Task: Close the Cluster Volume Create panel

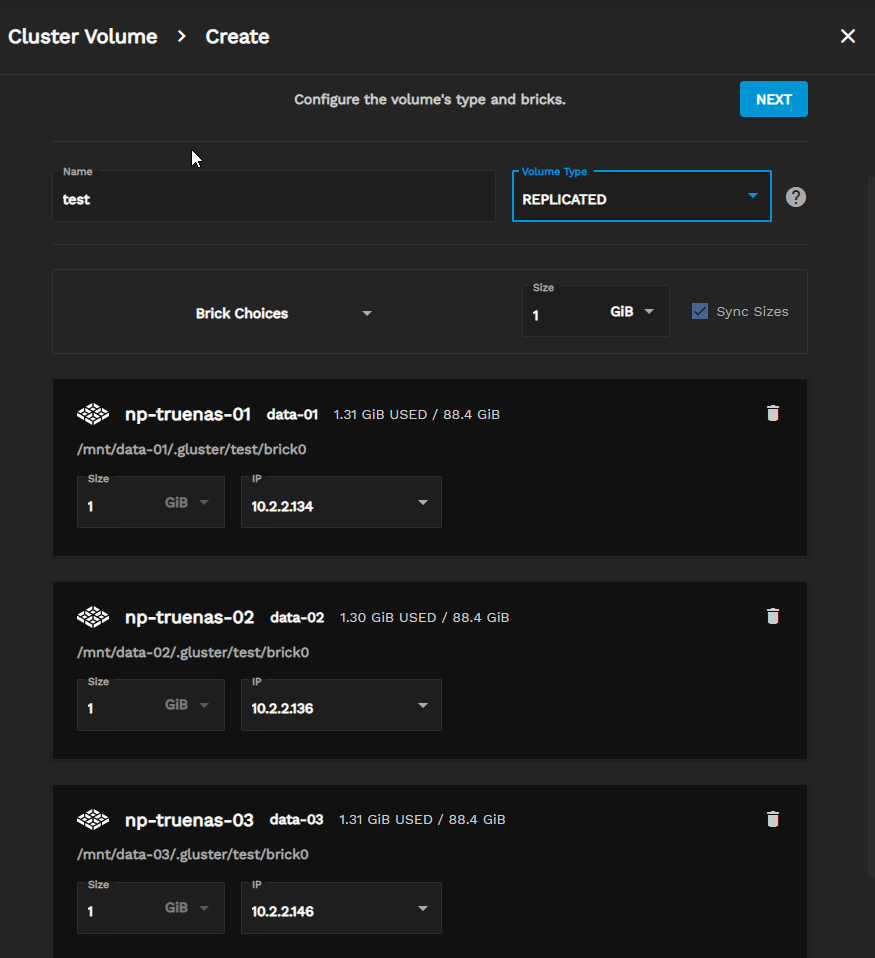Action: pos(847,37)
